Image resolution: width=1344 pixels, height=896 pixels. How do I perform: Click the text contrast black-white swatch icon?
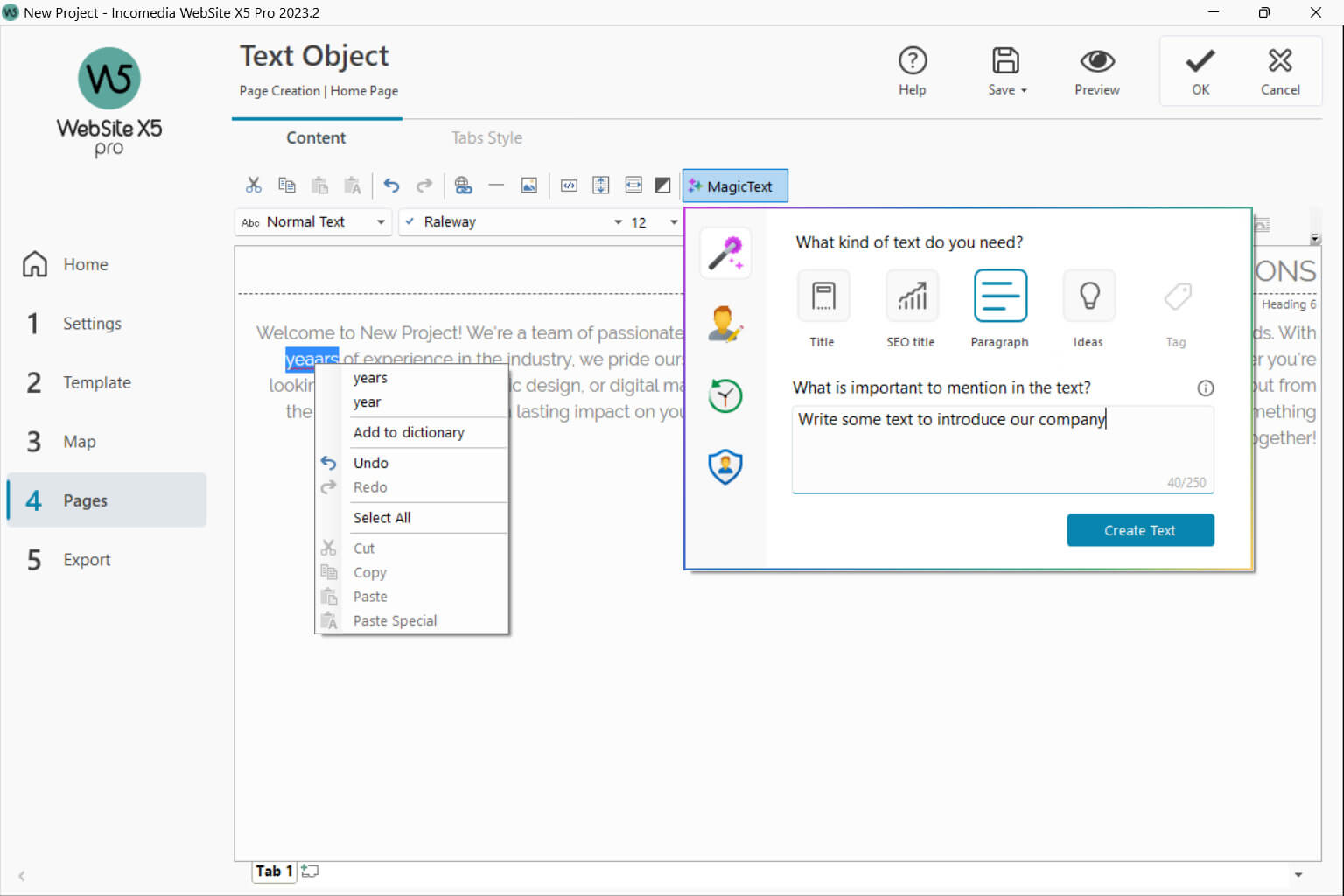click(661, 185)
